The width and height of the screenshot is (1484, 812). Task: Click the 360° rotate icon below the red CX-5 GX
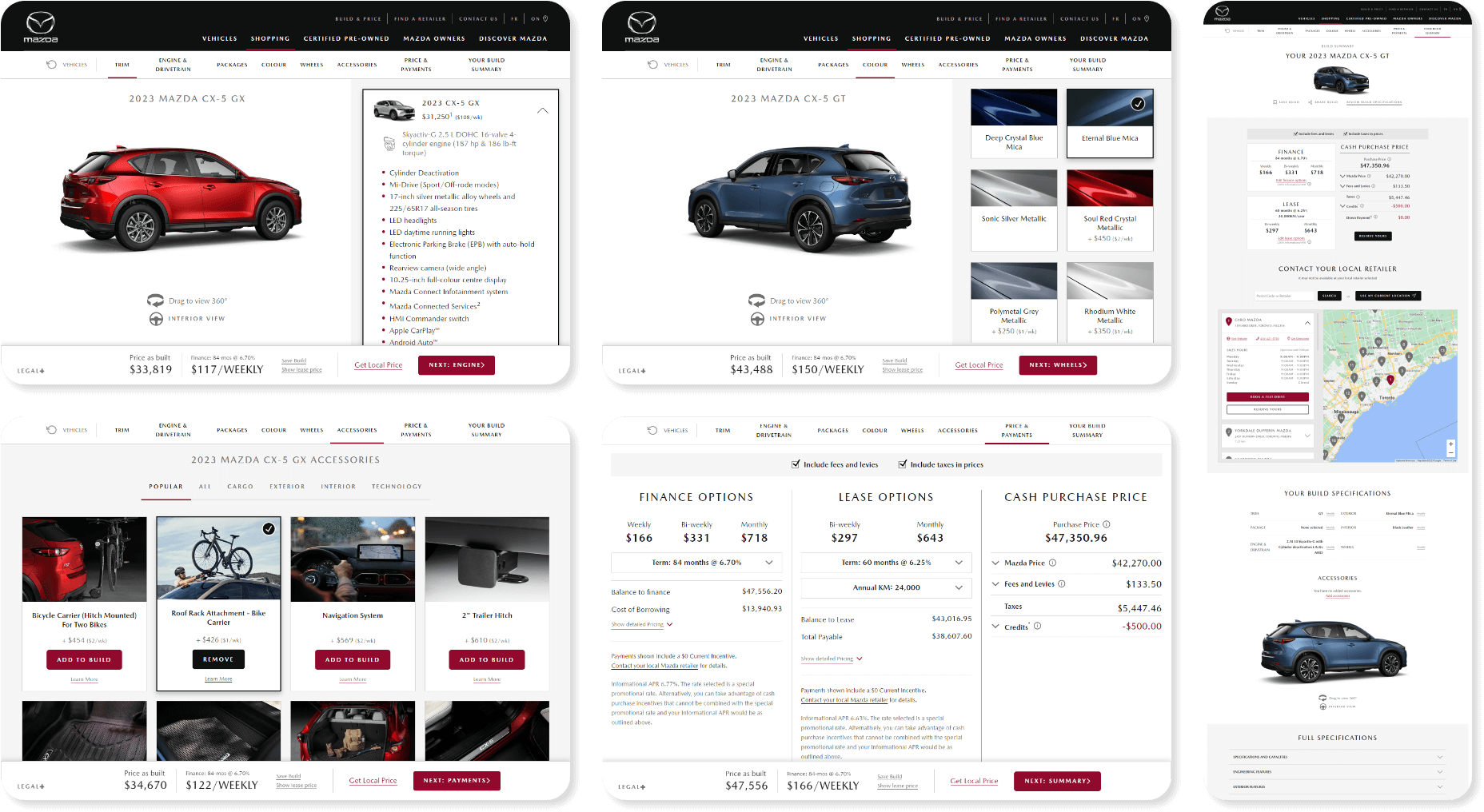155,301
